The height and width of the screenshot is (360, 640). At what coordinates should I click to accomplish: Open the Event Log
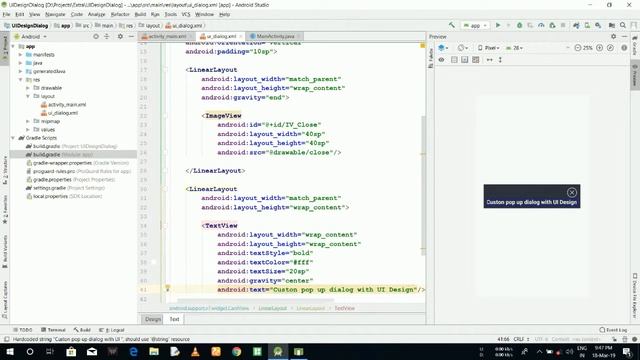pos(613,330)
